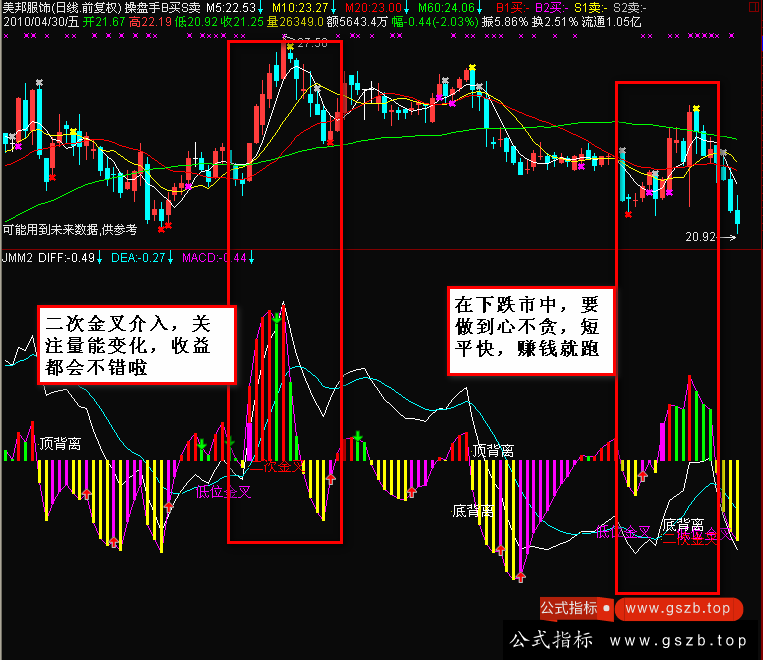Click the cyan arrow after DIFF value
The width and height of the screenshot is (763, 660).
coord(101,258)
